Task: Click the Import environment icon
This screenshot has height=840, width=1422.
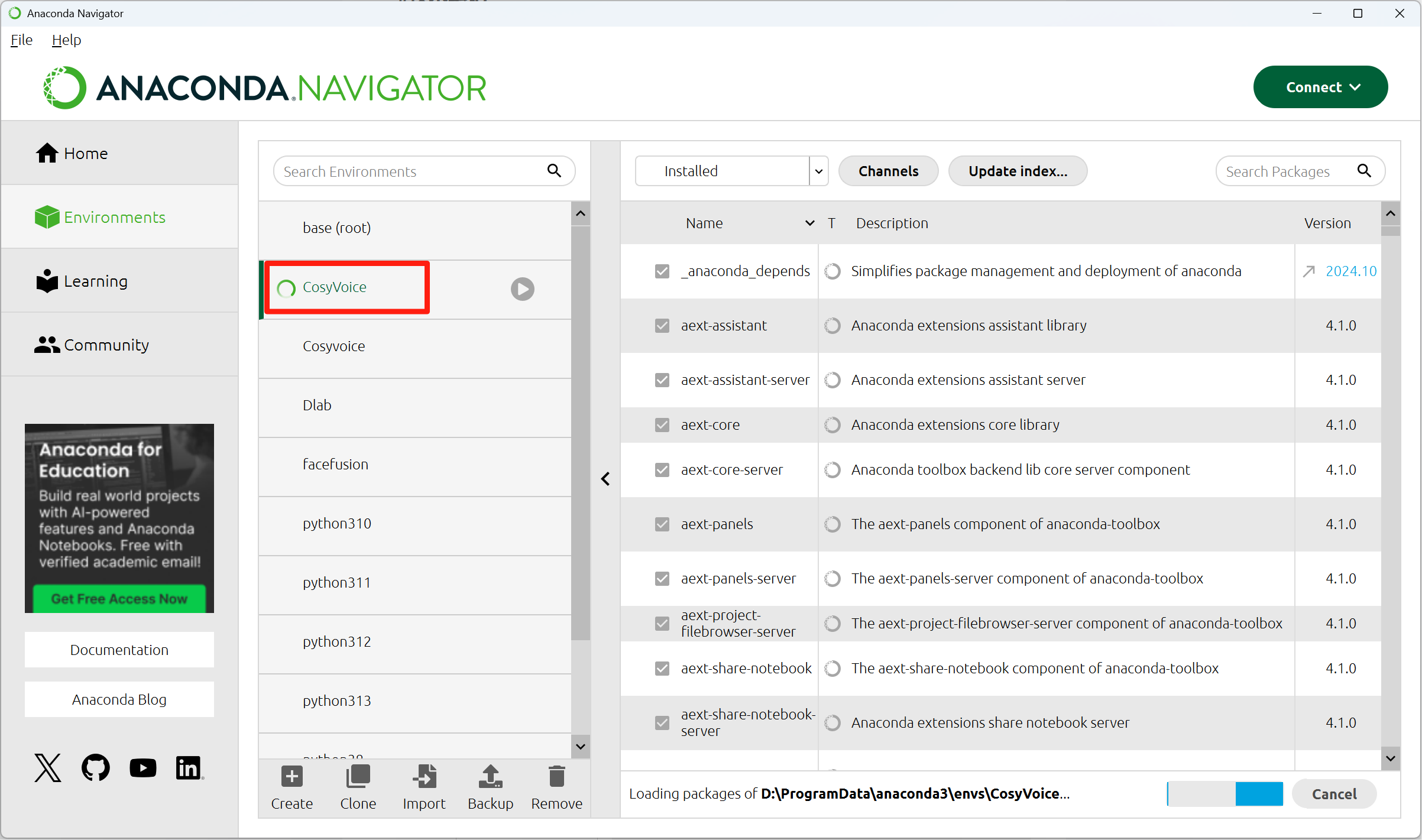Action: click(424, 777)
